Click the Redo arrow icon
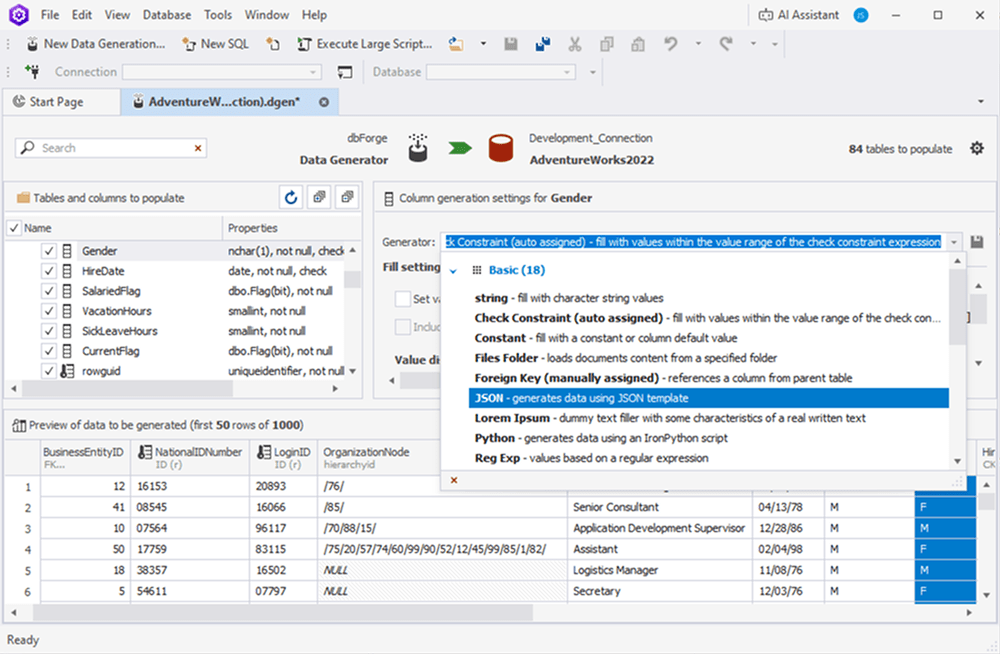This screenshot has height=654, width=1000. coord(726,44)
